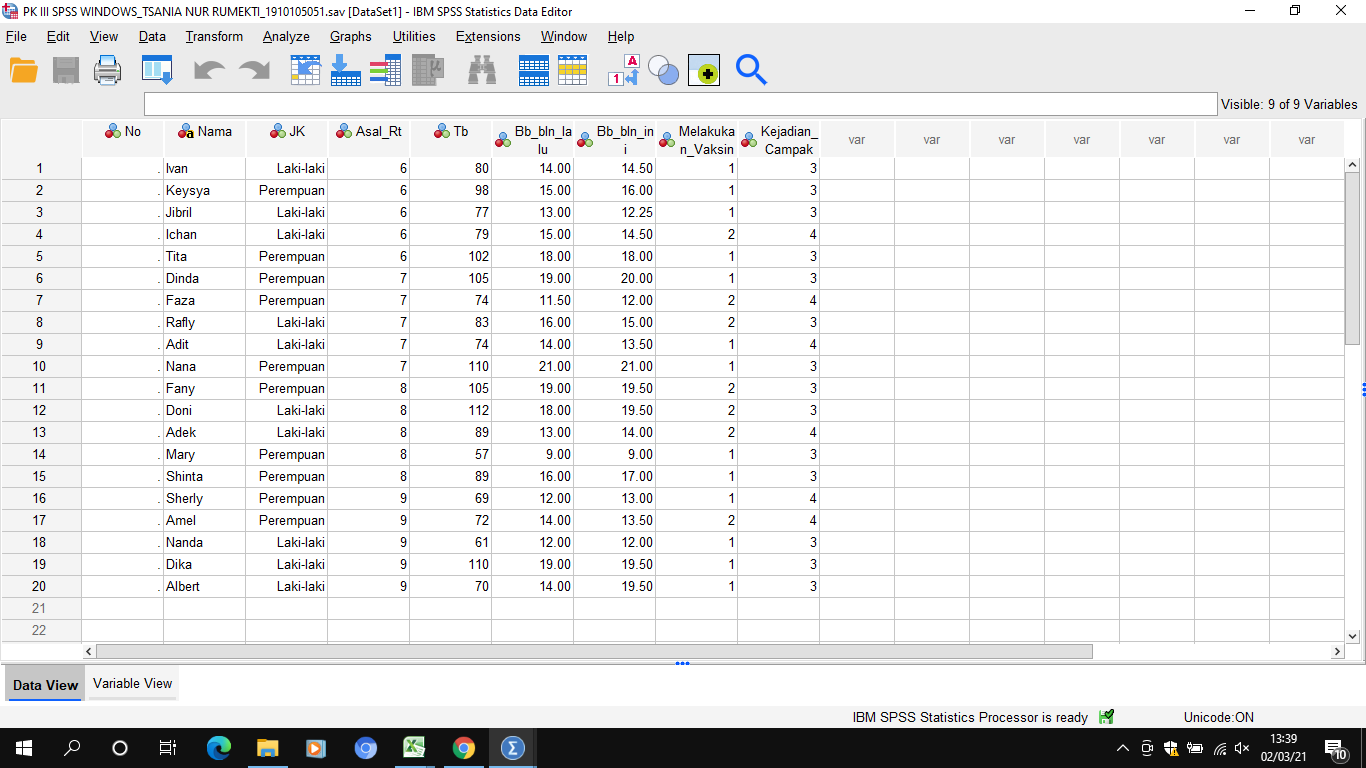Viewport: 1366px width, 768px height.
Task: Select the Kejadian_Campak column header
Action: tap(779, 139)
